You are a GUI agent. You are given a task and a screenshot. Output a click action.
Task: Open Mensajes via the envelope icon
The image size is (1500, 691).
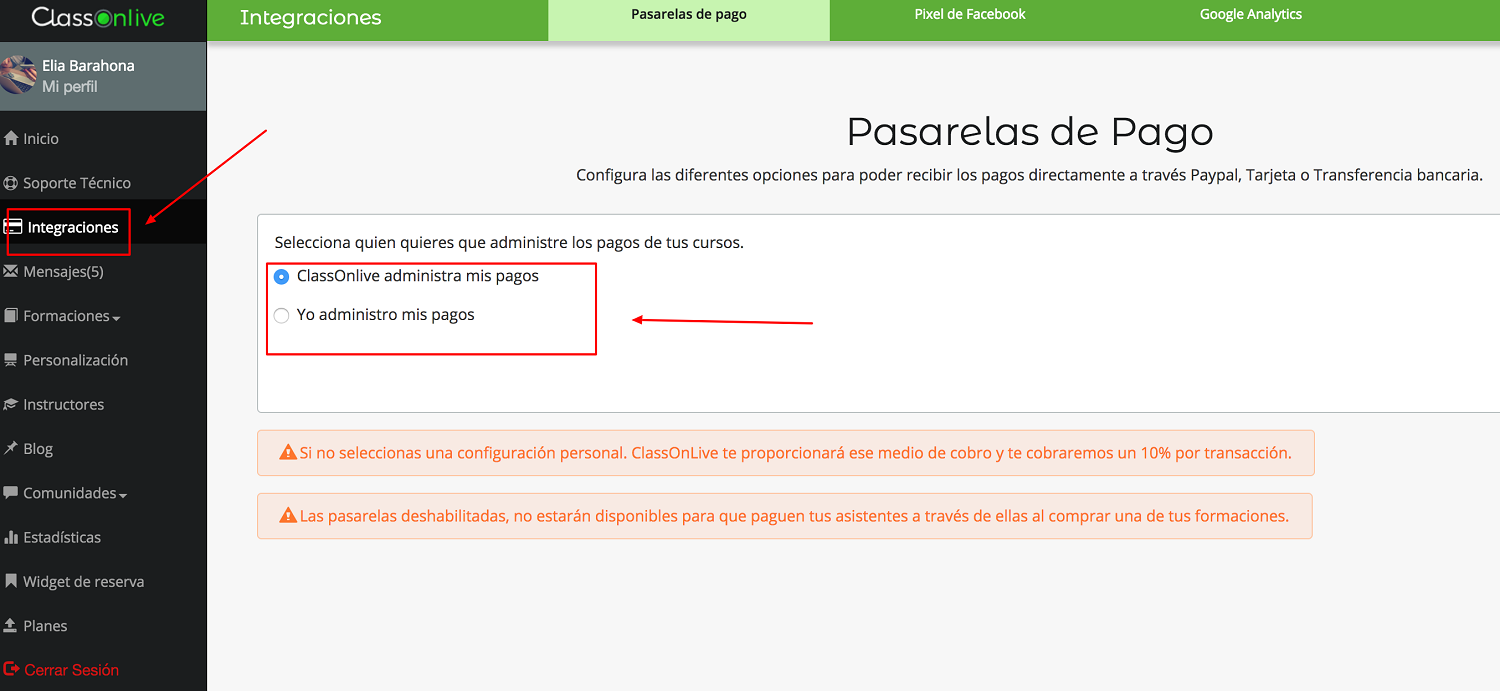pos(10,271)
